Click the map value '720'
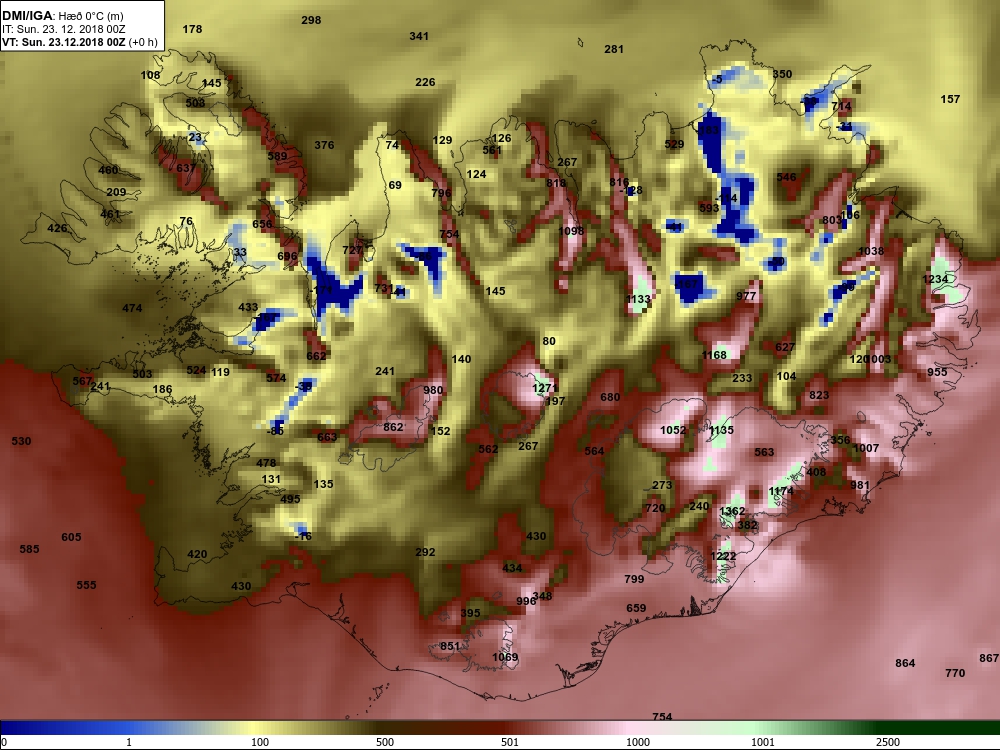Image resolution: width=1000 pixels, height=750 pixels. tap(655, 508)
